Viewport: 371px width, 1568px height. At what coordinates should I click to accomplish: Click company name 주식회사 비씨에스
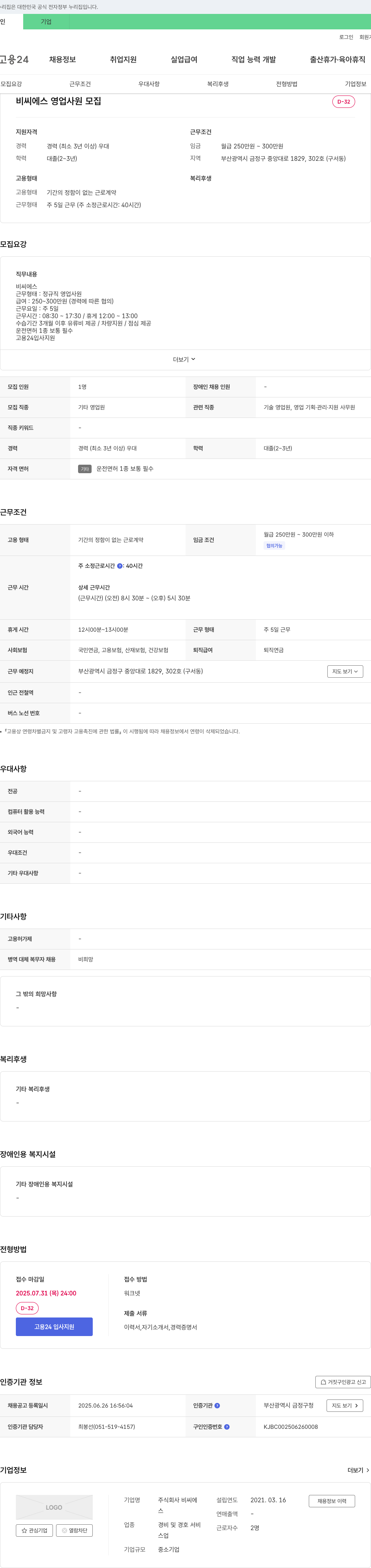tap(178, 1505)
